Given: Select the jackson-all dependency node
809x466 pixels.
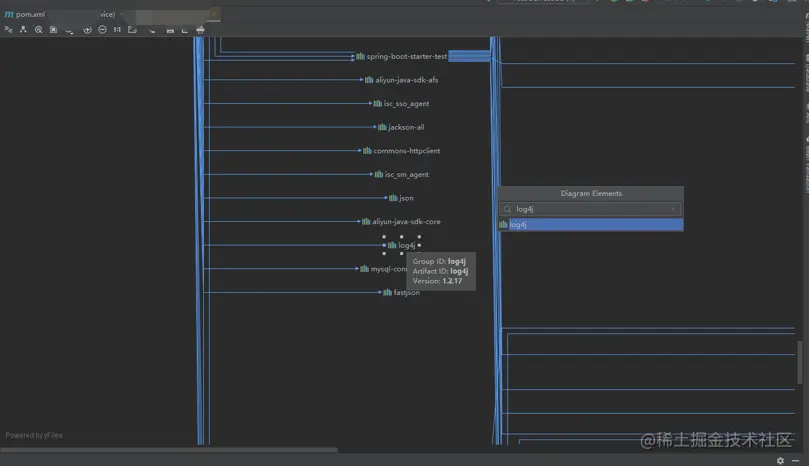Looking at the screenshot, I should point(401,127).
